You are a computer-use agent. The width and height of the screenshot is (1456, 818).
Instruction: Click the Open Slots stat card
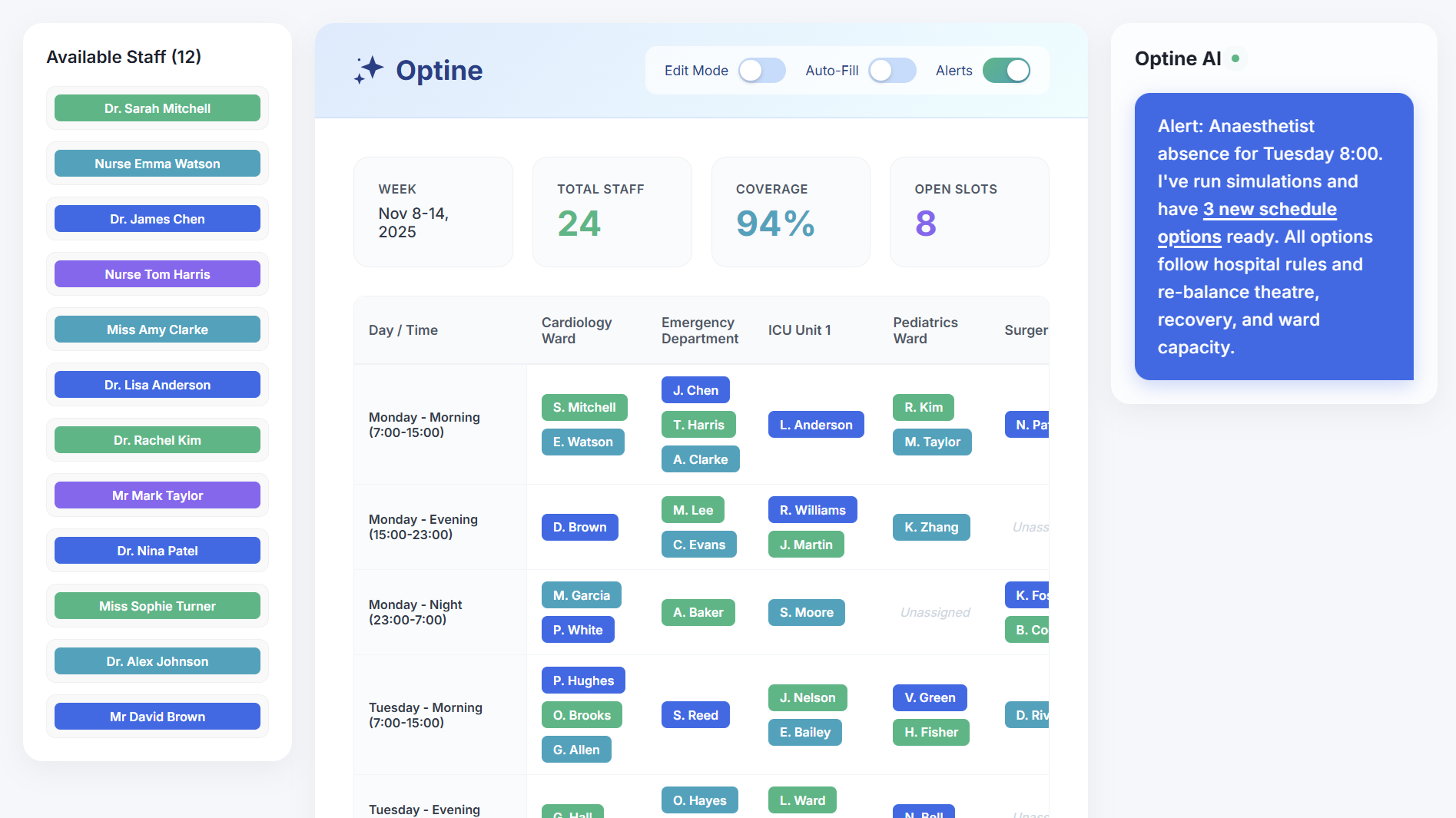click(969, 212)
